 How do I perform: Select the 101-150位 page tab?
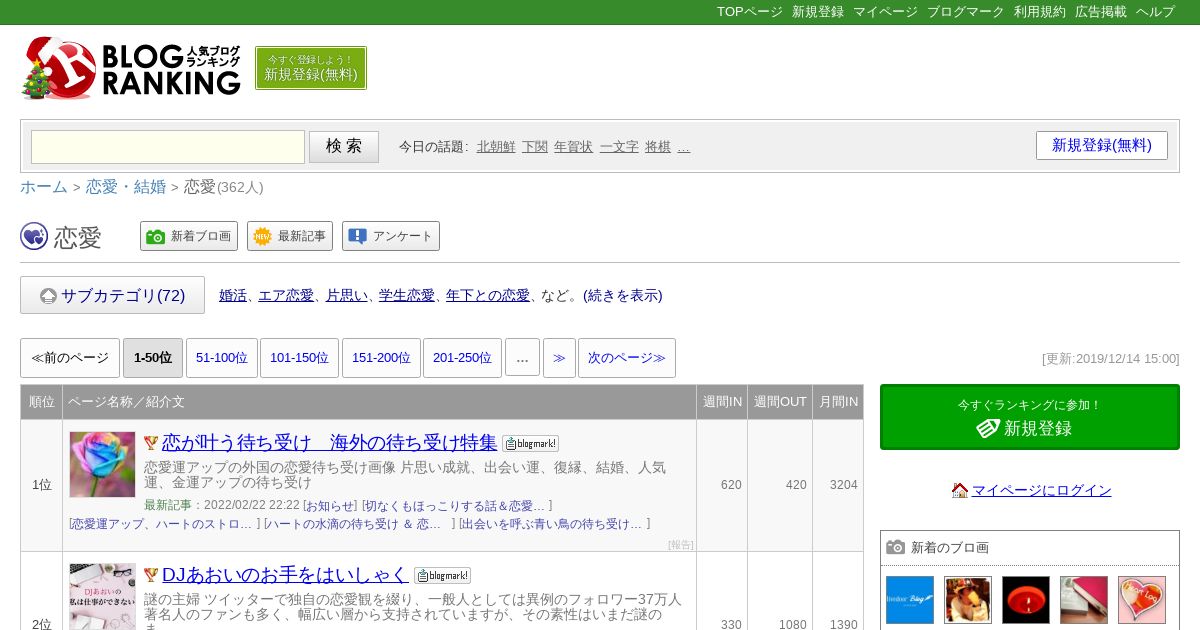pos(299,358)
